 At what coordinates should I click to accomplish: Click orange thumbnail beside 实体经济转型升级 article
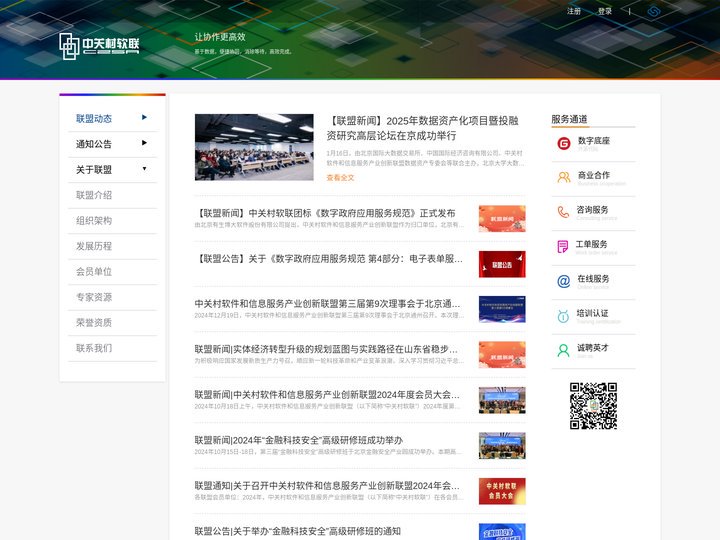(x=502, y=355)
